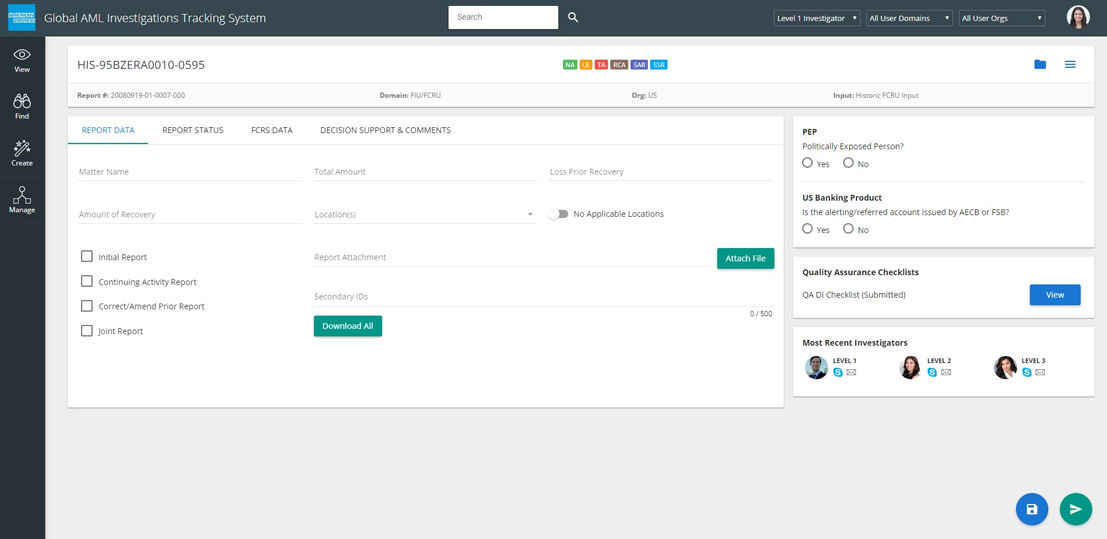Switch to the Report Status tab
The height and width of the screenshot is (539, 1107).
point(193,130)
